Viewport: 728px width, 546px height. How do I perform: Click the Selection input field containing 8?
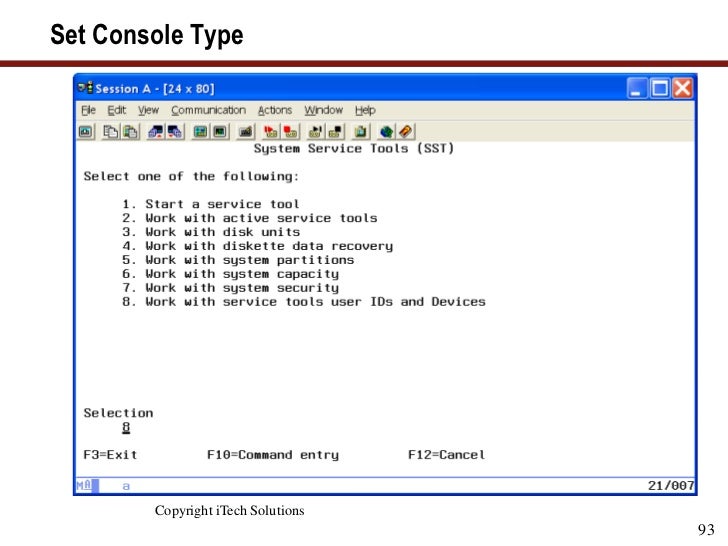click(x=126, y=427)
